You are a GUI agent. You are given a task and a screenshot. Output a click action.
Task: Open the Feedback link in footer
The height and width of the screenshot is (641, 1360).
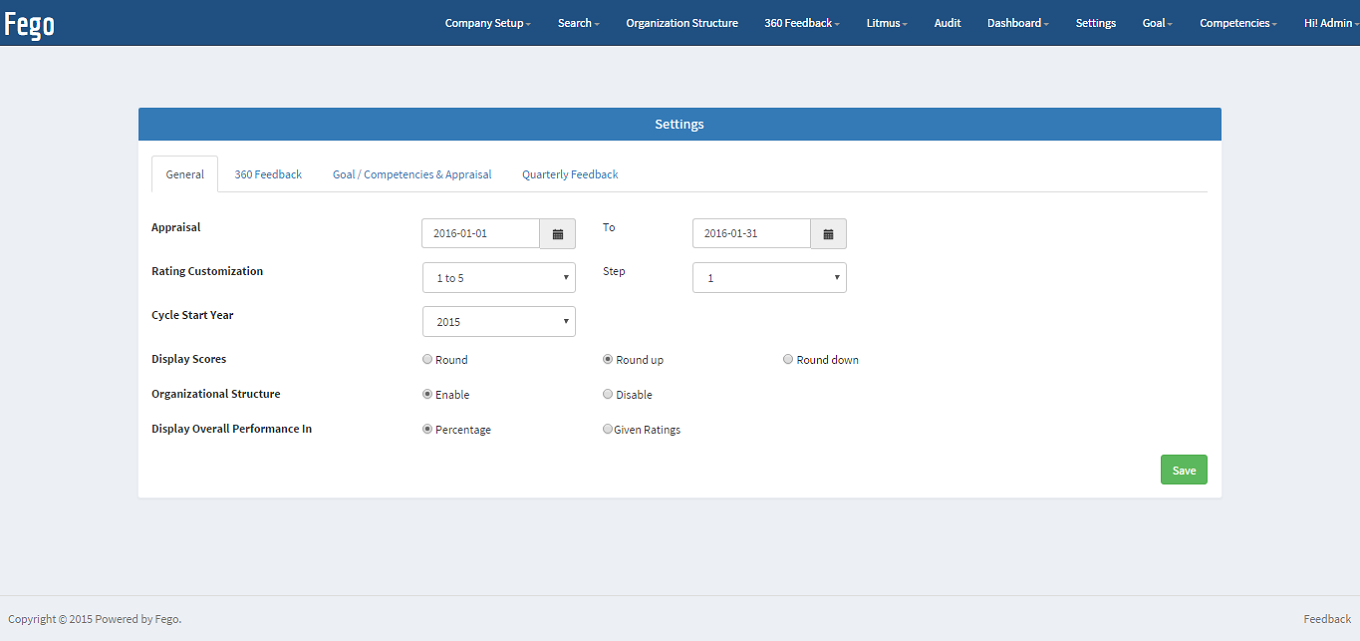tap(1327, 619)
